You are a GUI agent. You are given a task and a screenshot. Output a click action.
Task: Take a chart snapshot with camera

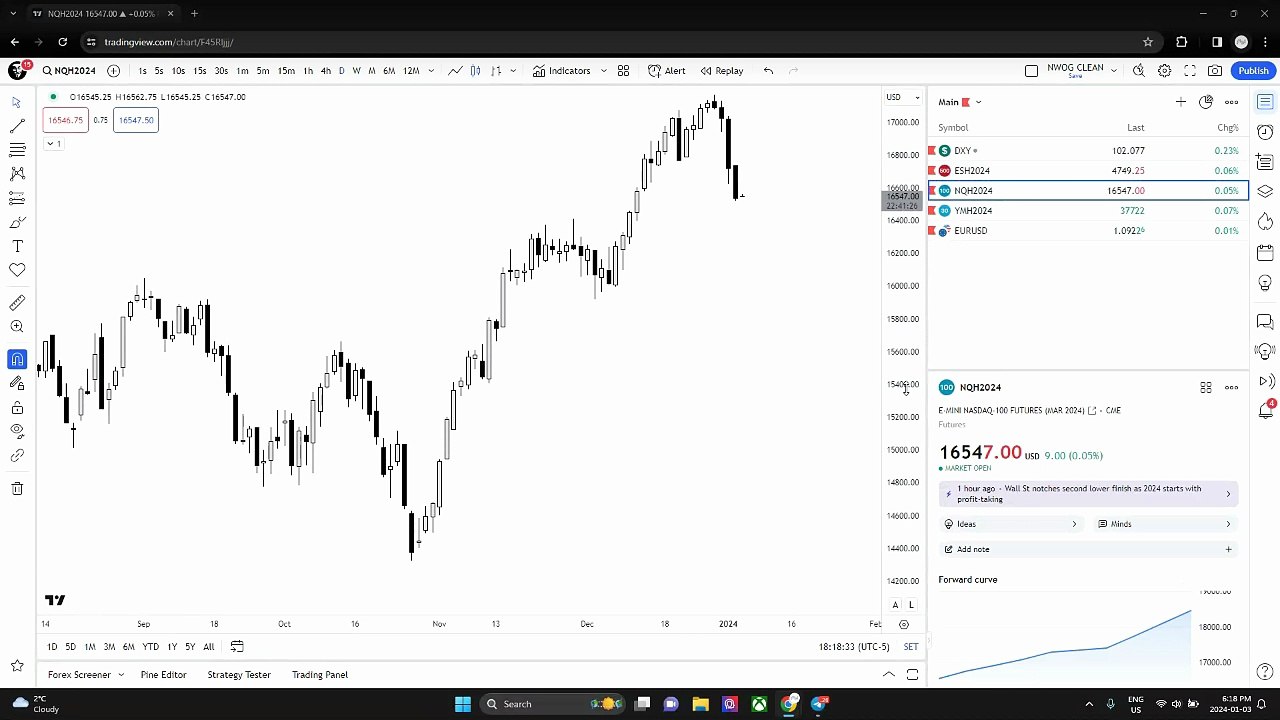click(x=1215, y=71)
